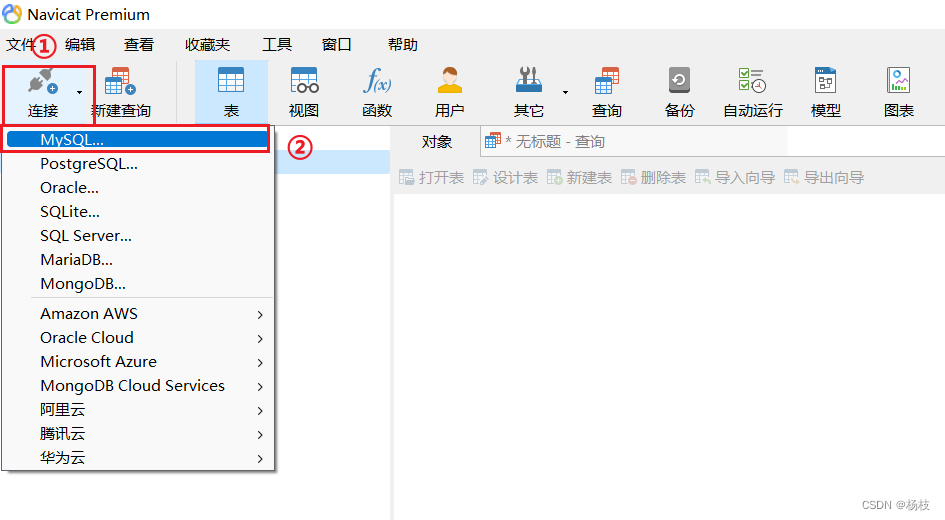Expand the Microsoft Azure submenu
945x520 pixels.
click(137, 362)
